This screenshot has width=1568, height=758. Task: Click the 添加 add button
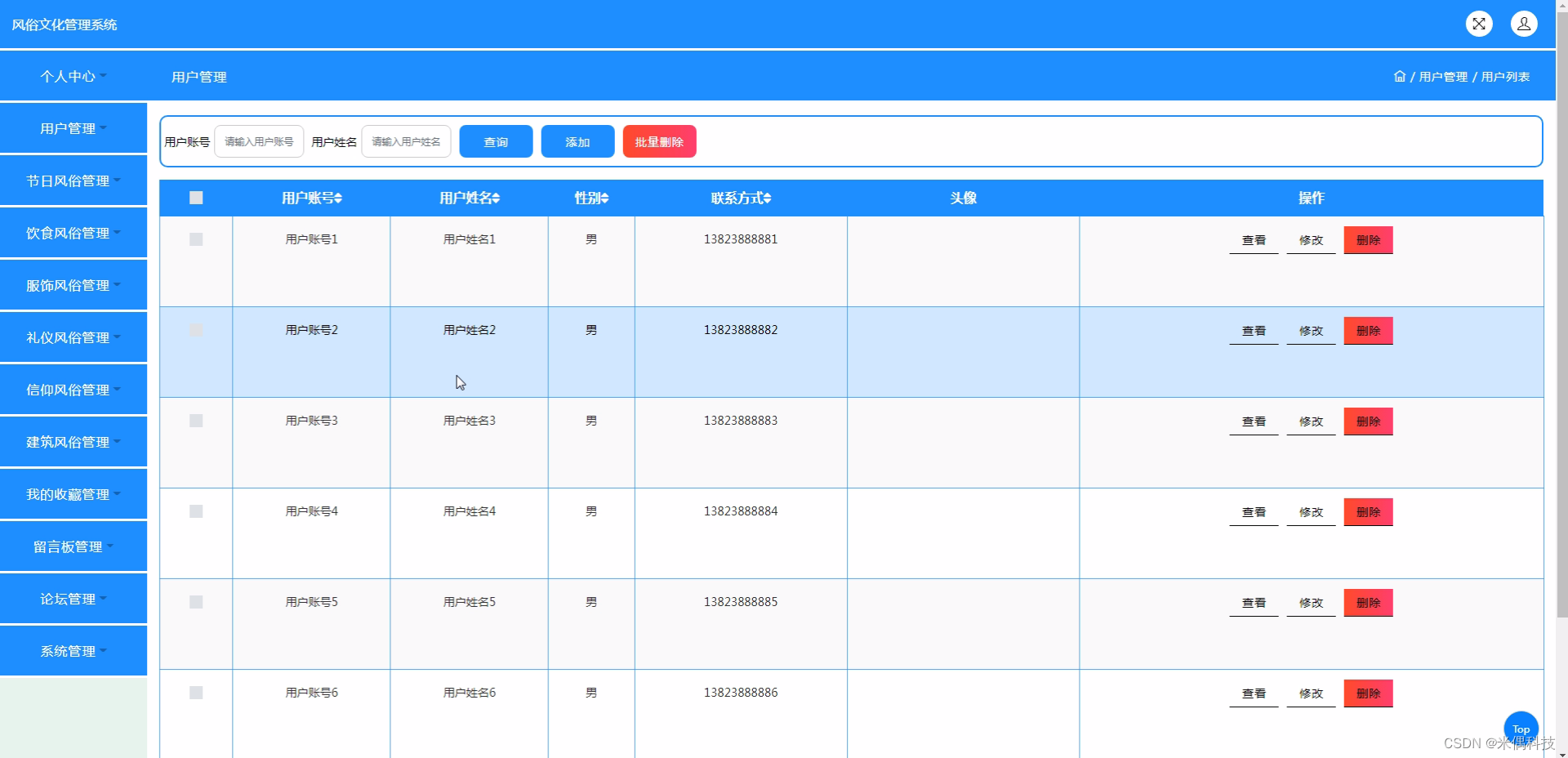coord(577,141)
